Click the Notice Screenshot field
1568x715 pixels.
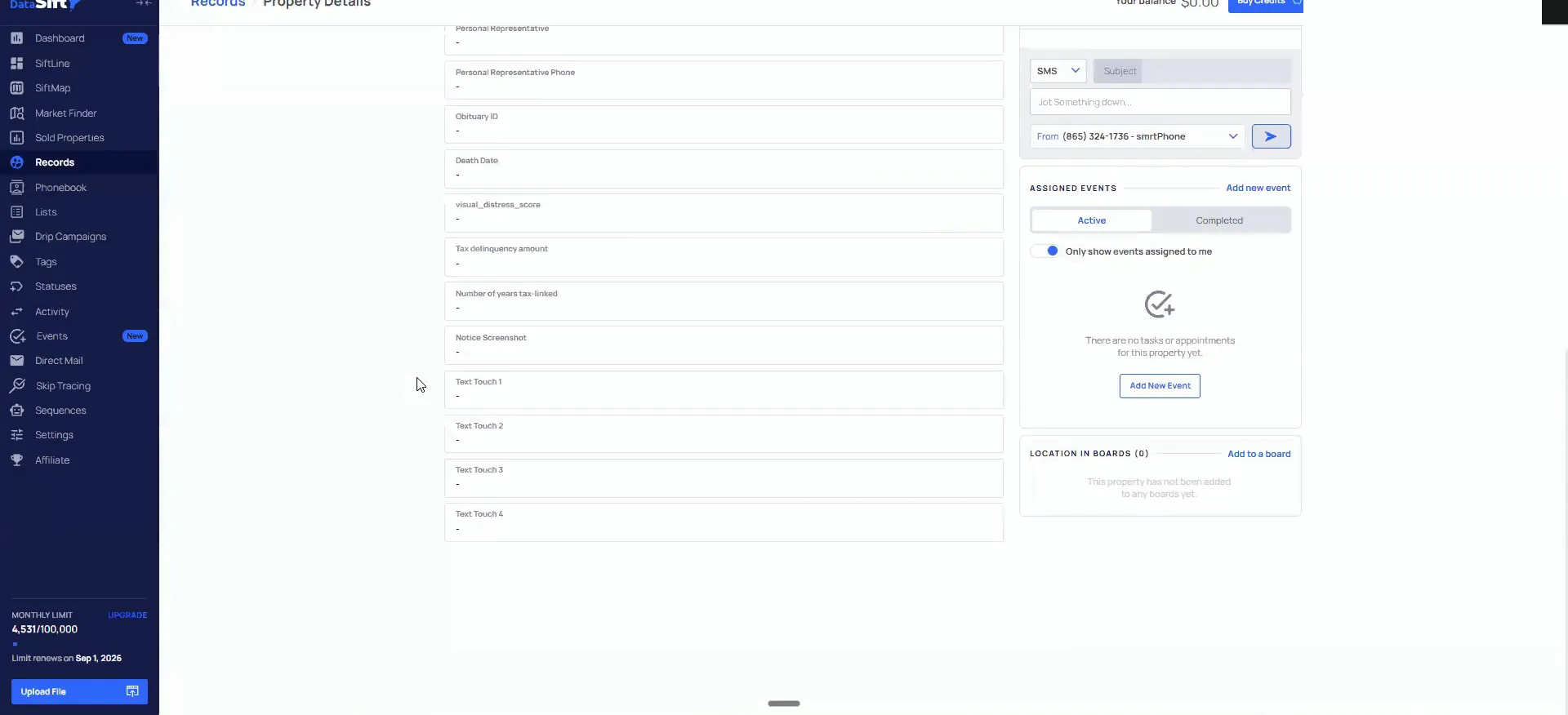pyautogui.click(x=724, y=345)
